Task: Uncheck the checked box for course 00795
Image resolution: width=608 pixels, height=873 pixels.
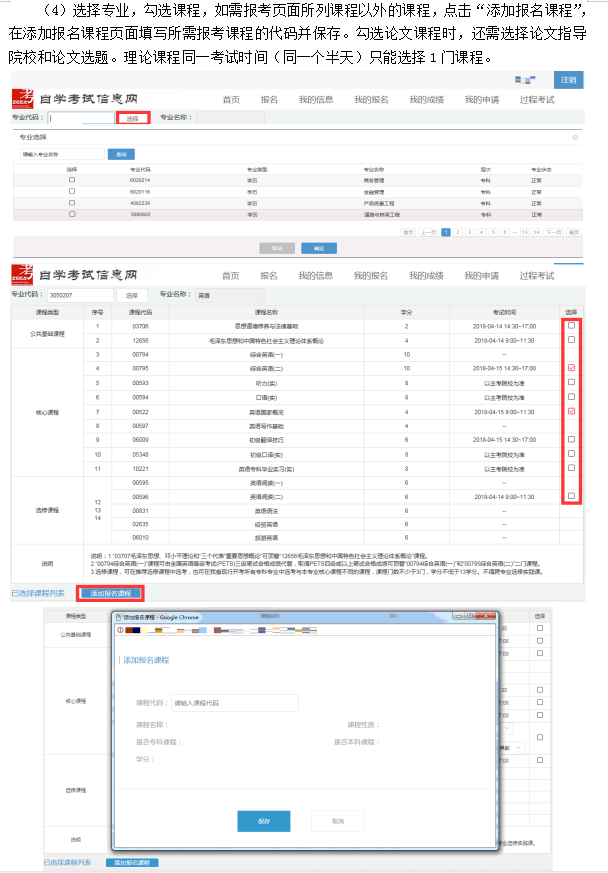Action: point(571,368)
